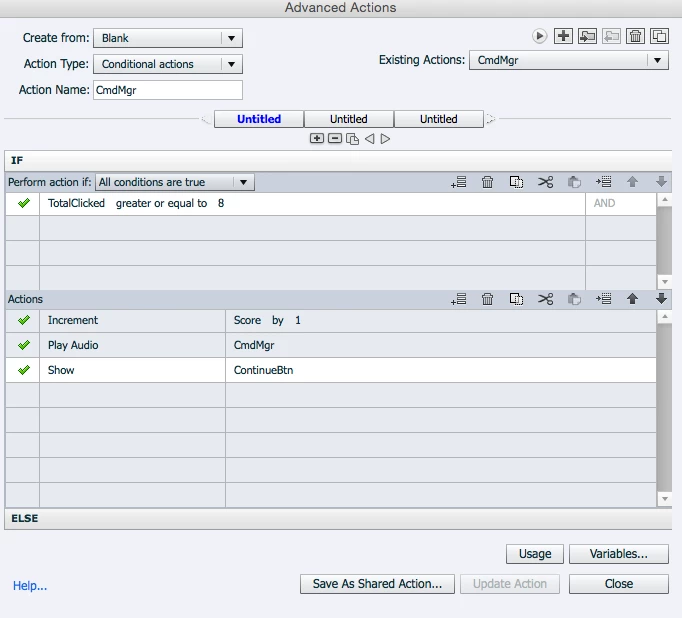Move condition up in IF toolbar
This screenshot has height=618, width=682.
click(632, 182)
